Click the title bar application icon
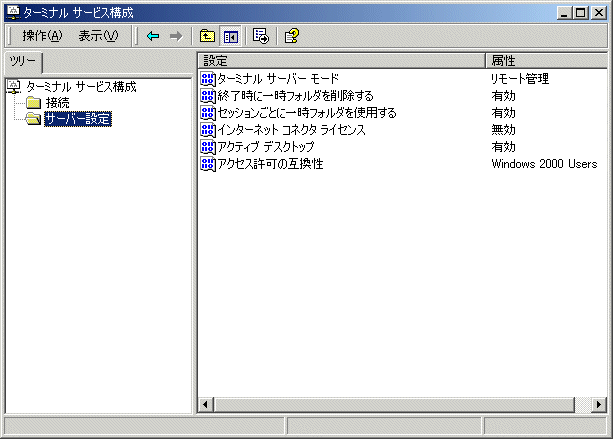 (x=13, y=13)
